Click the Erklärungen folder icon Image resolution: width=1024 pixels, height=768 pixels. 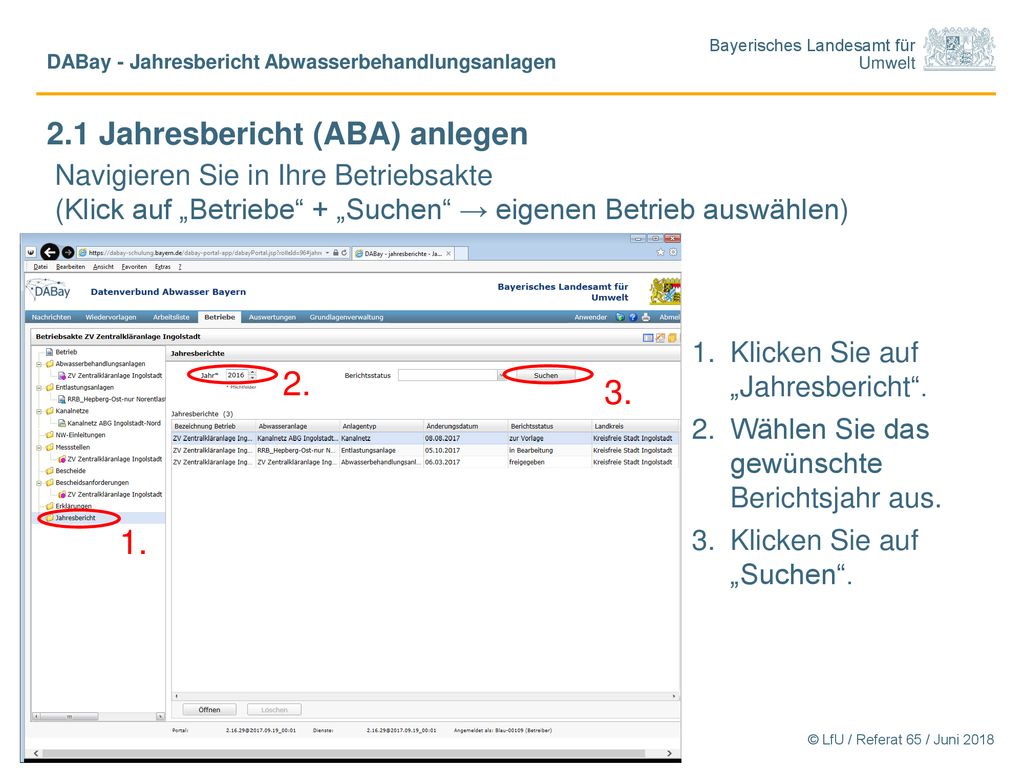(x=50, y=506)
